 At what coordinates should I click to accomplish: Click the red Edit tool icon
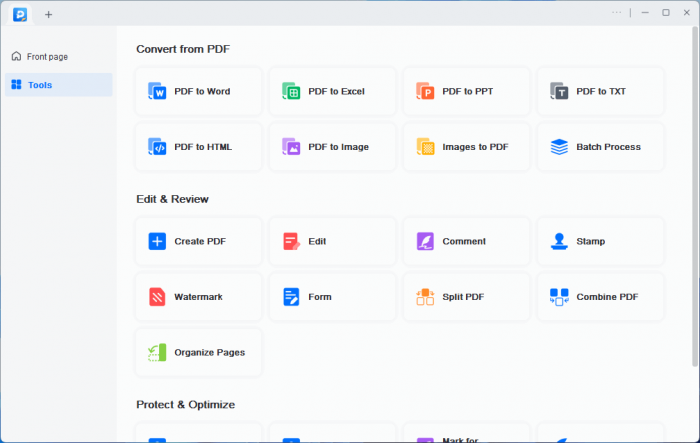291,241
